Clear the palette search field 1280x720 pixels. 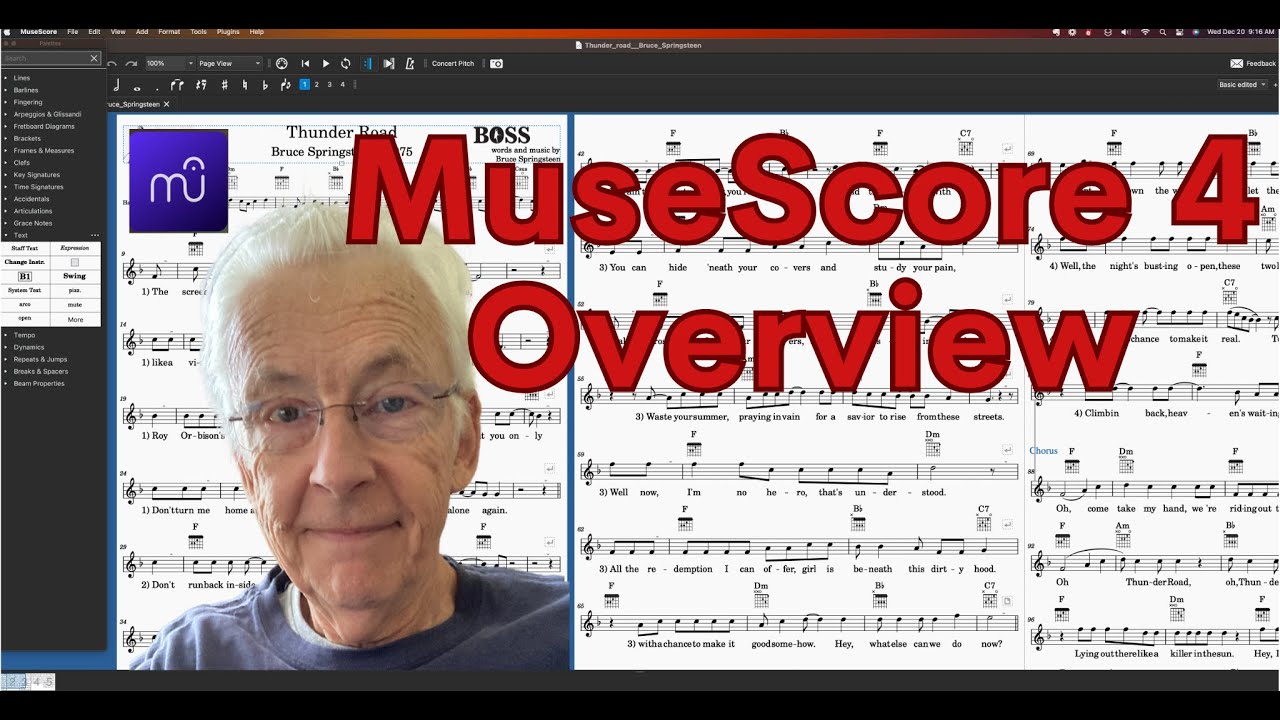pos(95,58)
